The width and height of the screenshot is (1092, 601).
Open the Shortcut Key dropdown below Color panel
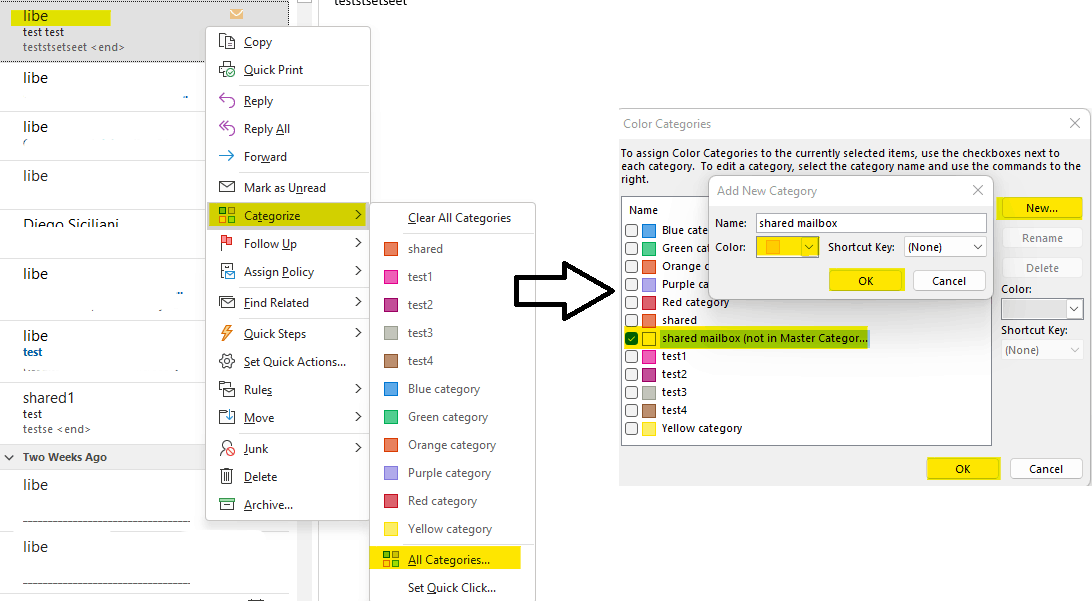[1075, 350]
